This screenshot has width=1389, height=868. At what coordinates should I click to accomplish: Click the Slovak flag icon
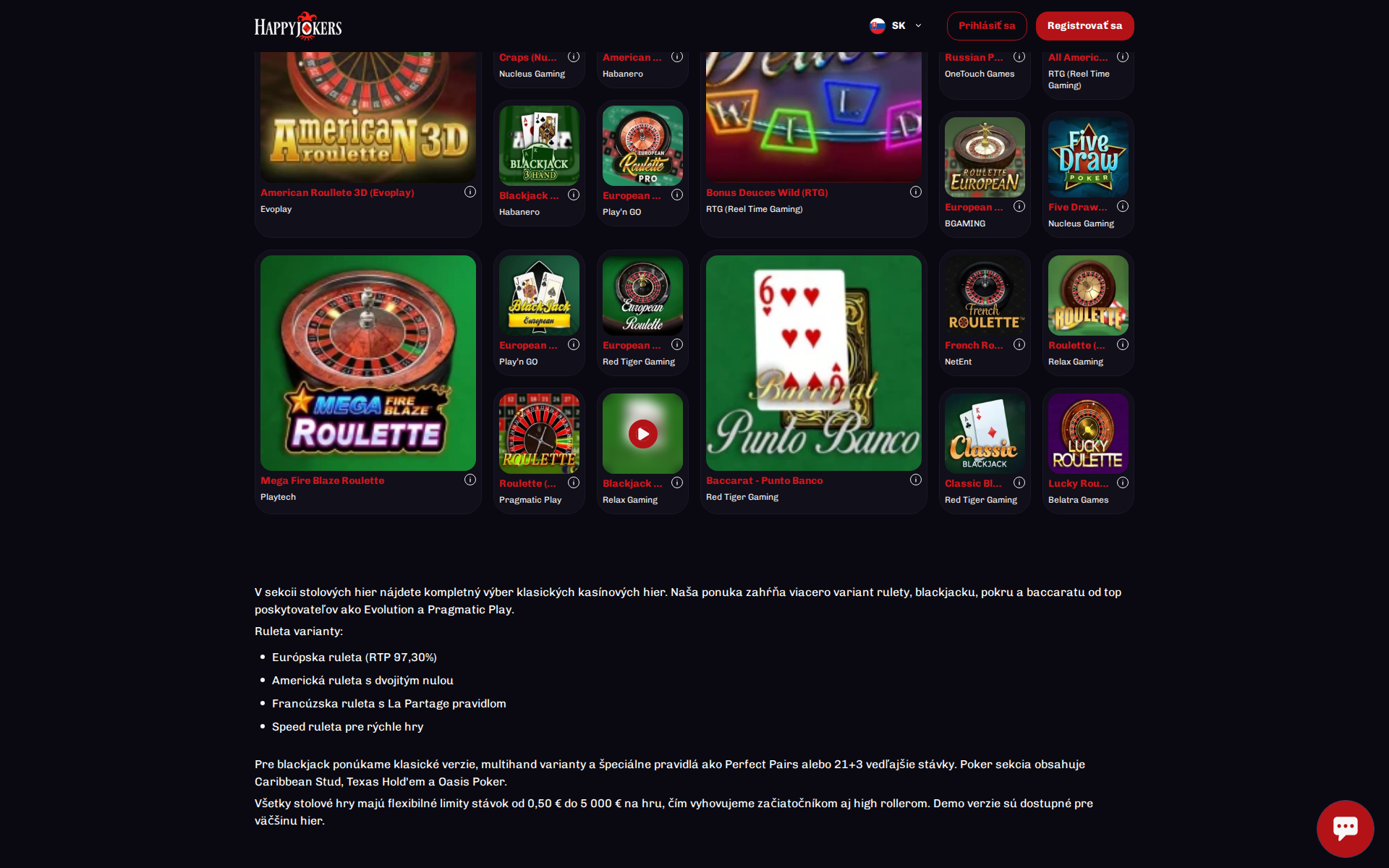(x=878, y=25)
